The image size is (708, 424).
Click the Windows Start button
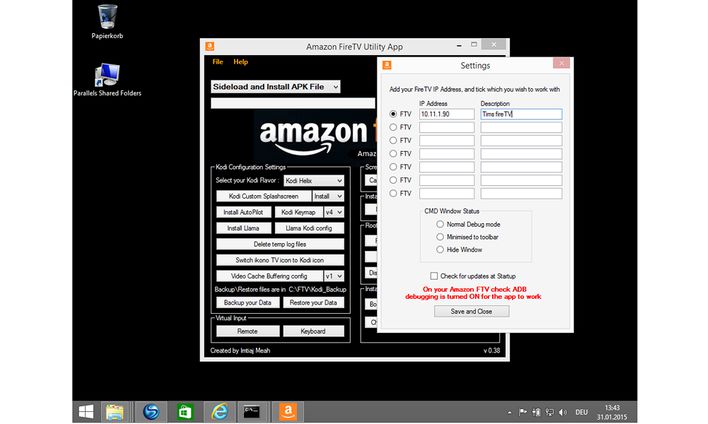pyautogui.click(x=86, y=412)
